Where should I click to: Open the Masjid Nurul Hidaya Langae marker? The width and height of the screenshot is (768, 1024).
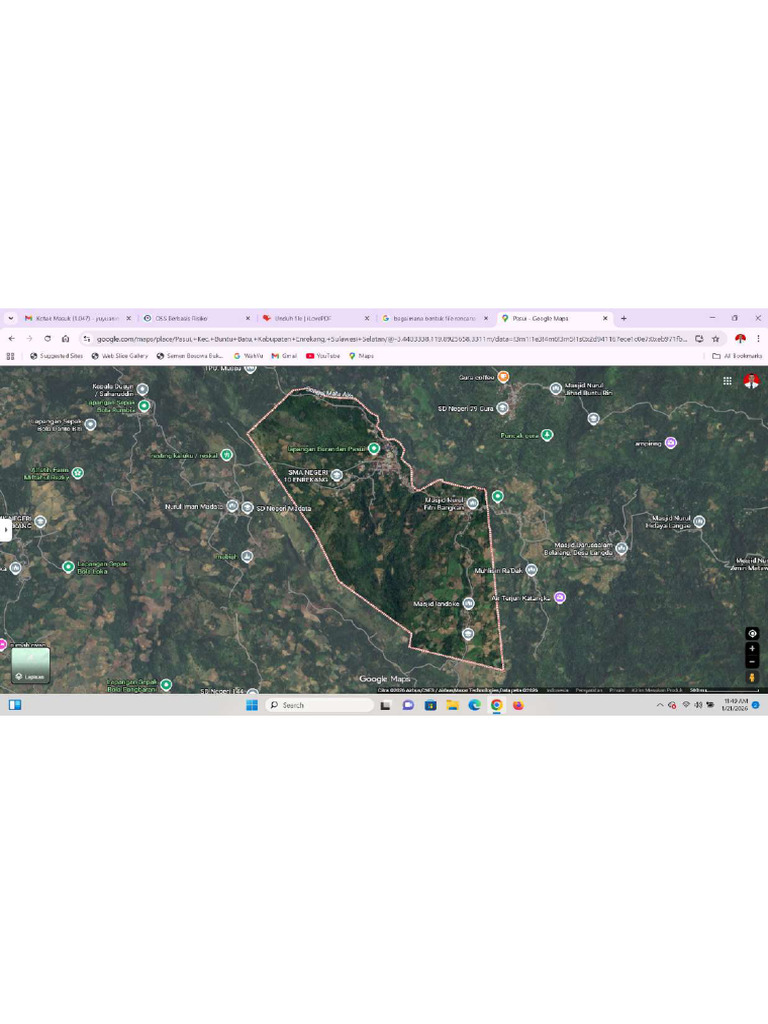(699, 521)
